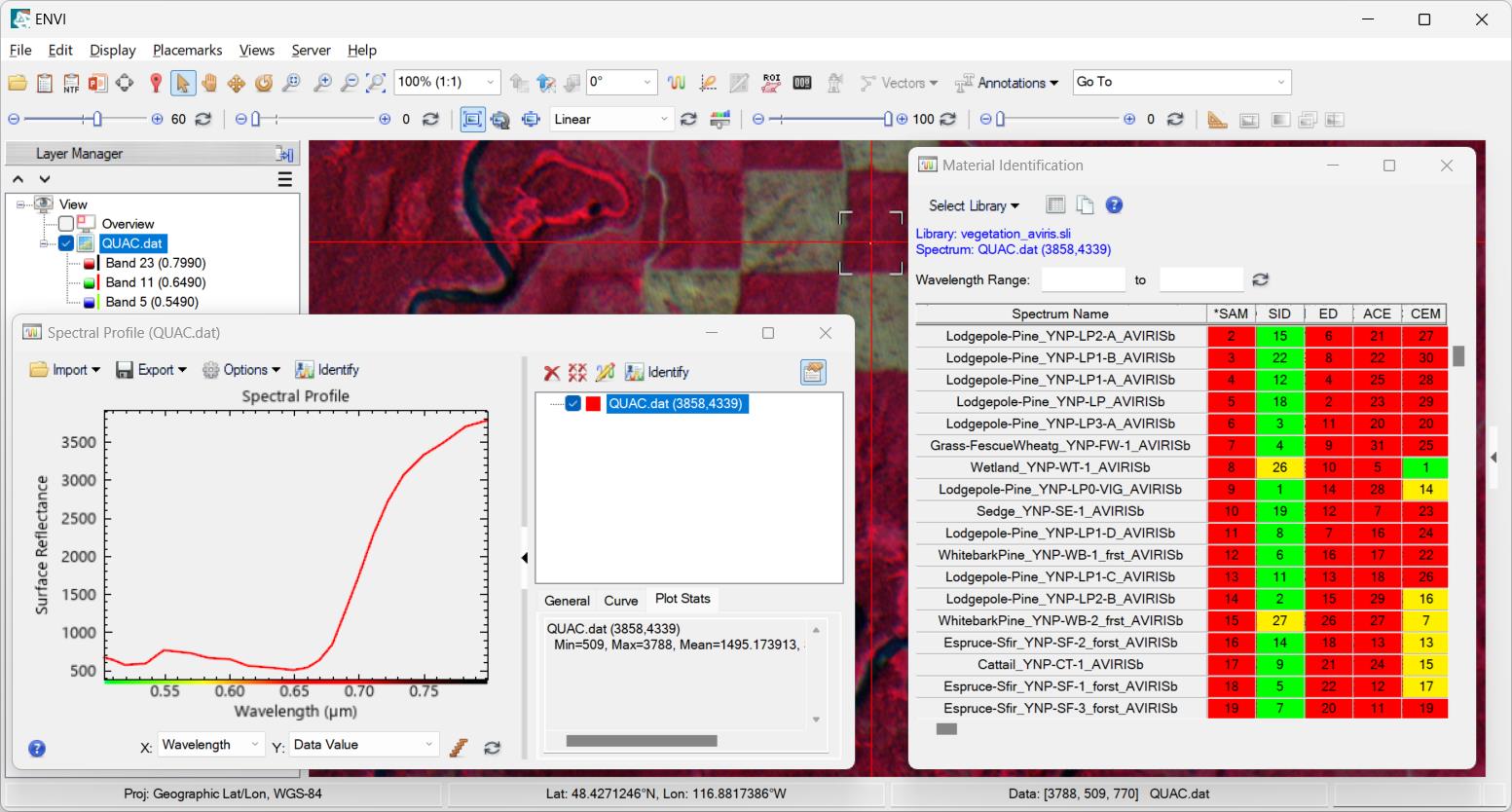
Task: Click the PowerPoint export icon in the toolbar
Action: tap(97, 83)
